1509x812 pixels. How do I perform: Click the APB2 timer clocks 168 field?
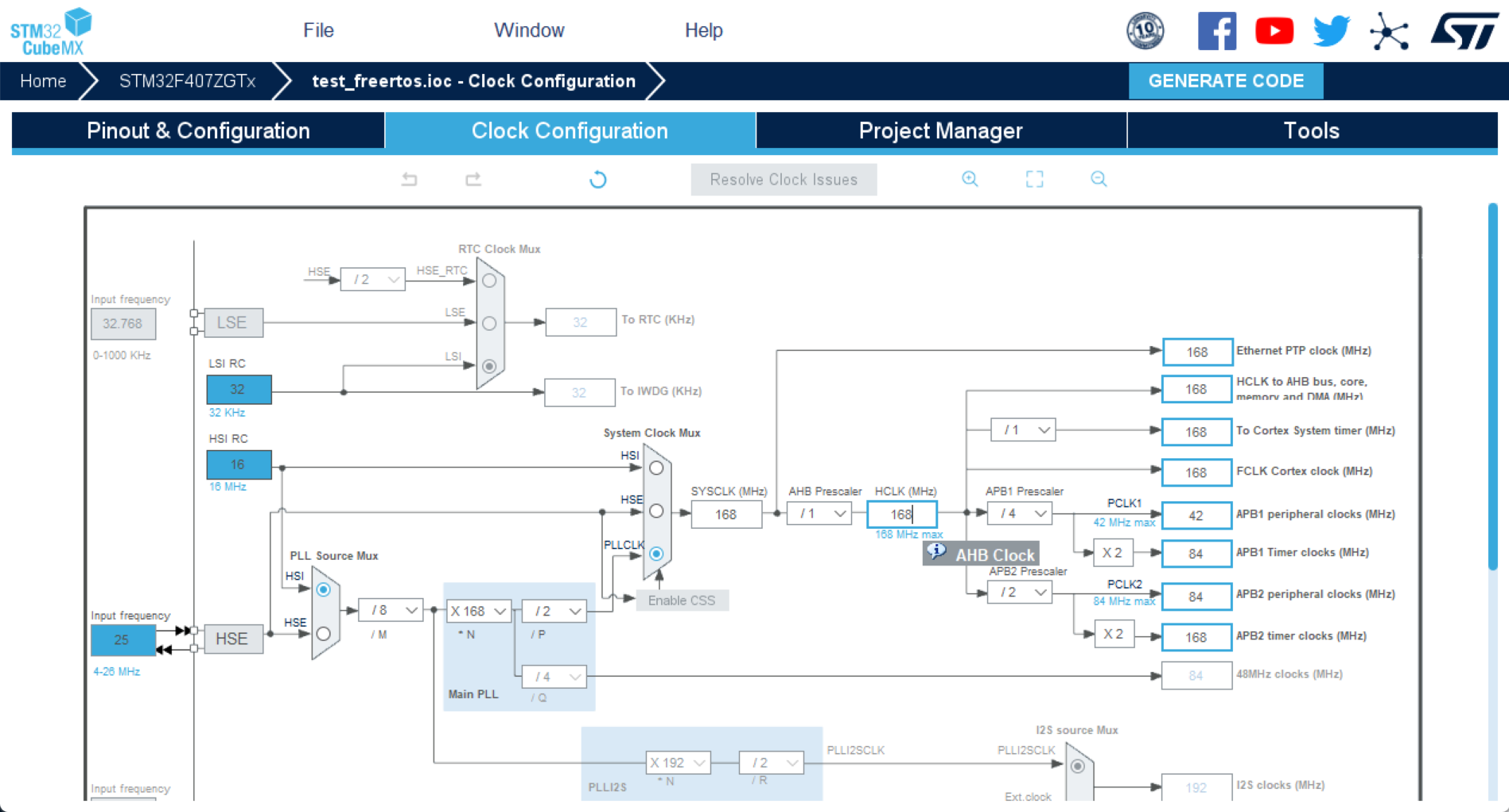point(1196,637)
